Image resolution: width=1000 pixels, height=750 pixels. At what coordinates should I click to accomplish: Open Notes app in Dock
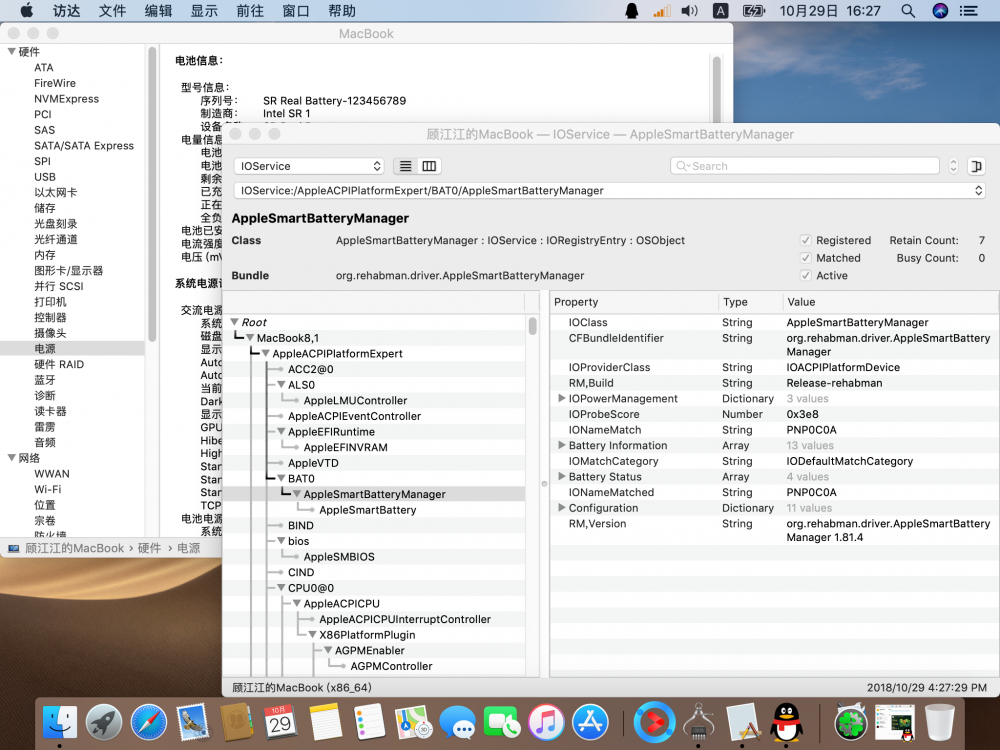pyautogui.click(x=325, y=722)
